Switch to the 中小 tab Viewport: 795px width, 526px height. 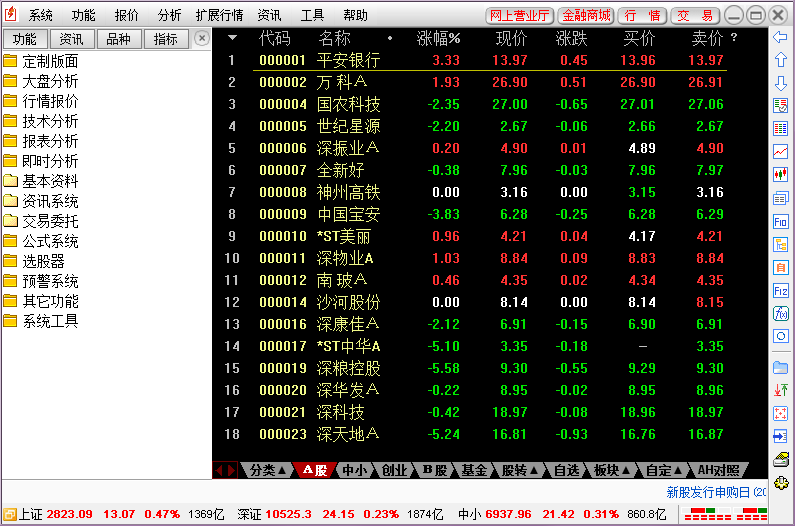354,470
